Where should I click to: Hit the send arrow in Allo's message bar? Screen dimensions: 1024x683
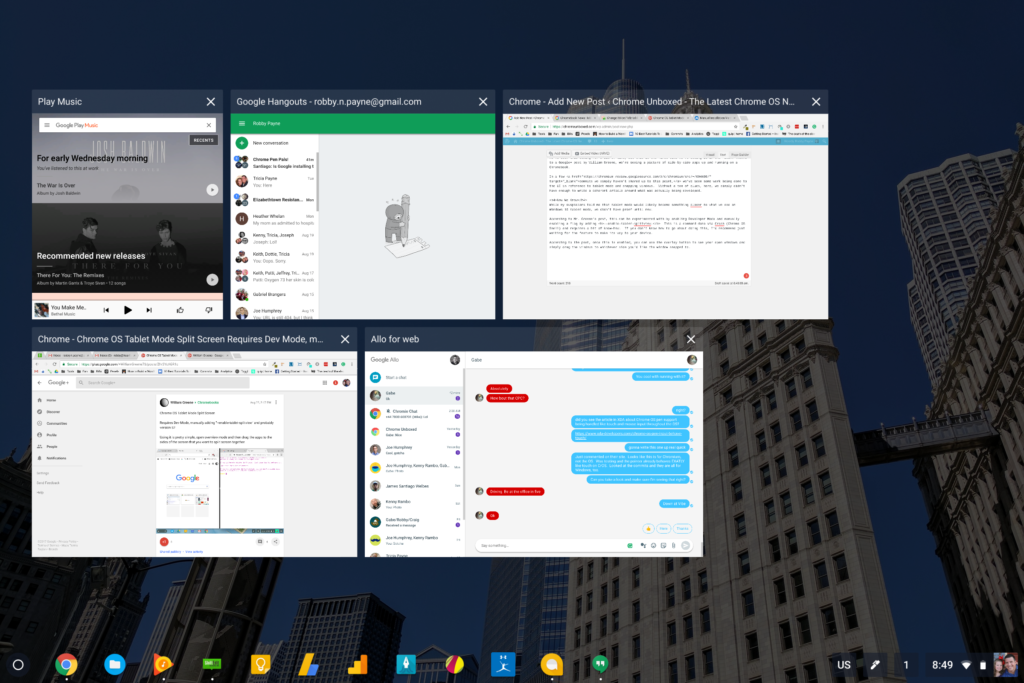click(685, 545)
